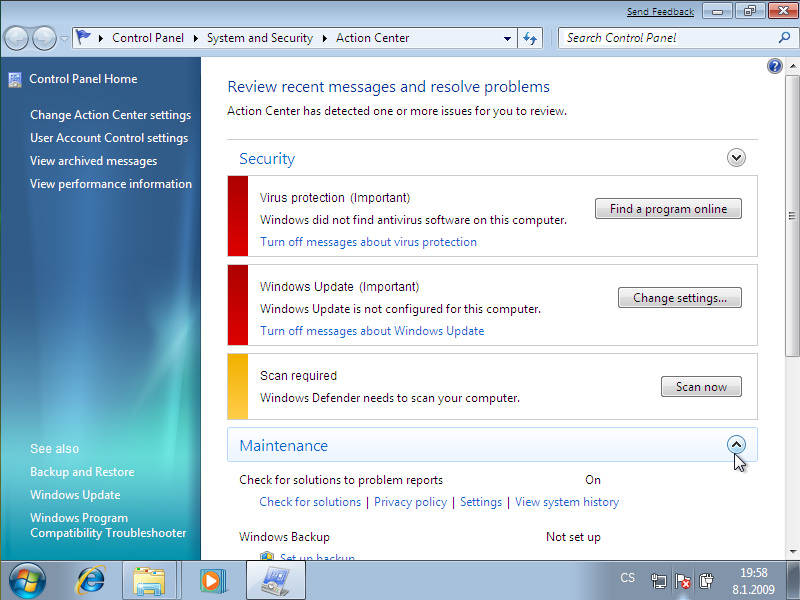
Task: Click the Windows Update (Important) title
Action: coord(339,287)
